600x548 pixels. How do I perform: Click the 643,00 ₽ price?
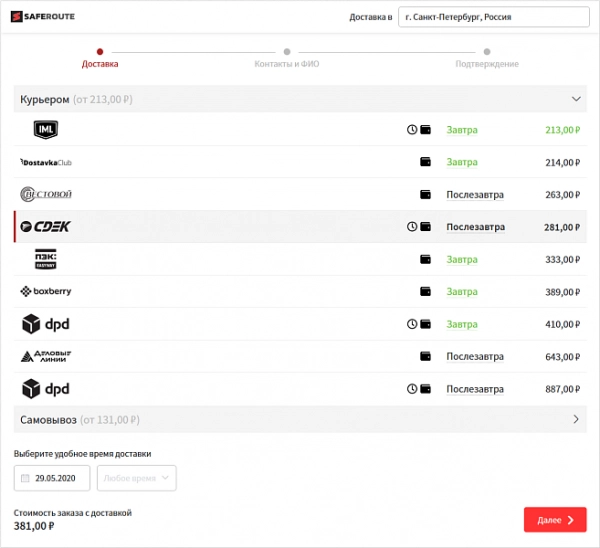point(562,357)
